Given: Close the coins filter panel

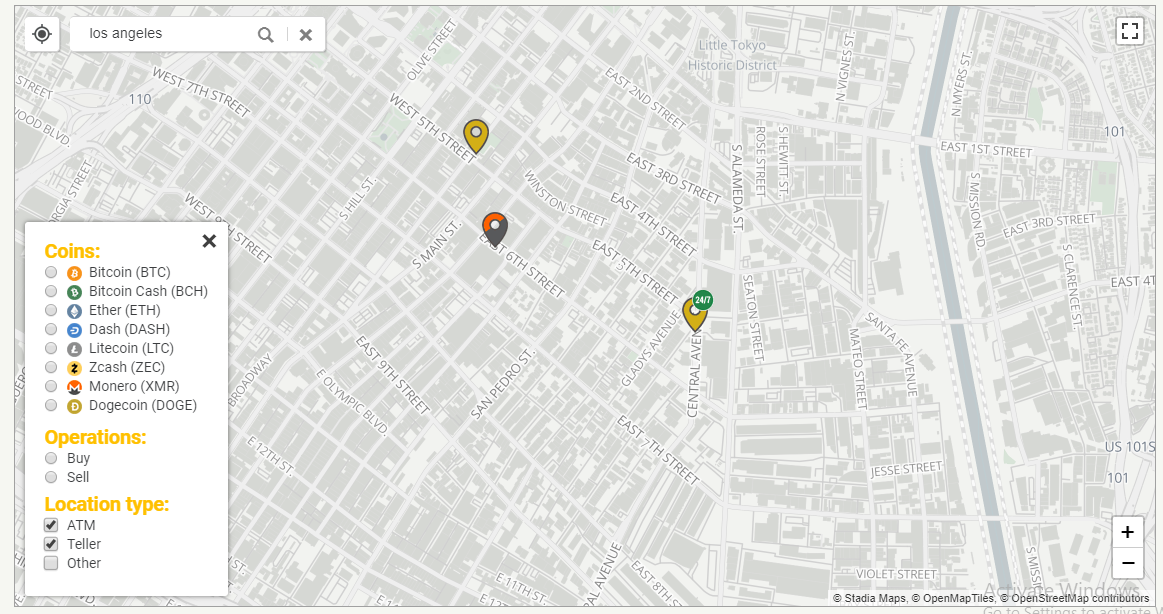Looking at the screenshot, I should point(209,241).
